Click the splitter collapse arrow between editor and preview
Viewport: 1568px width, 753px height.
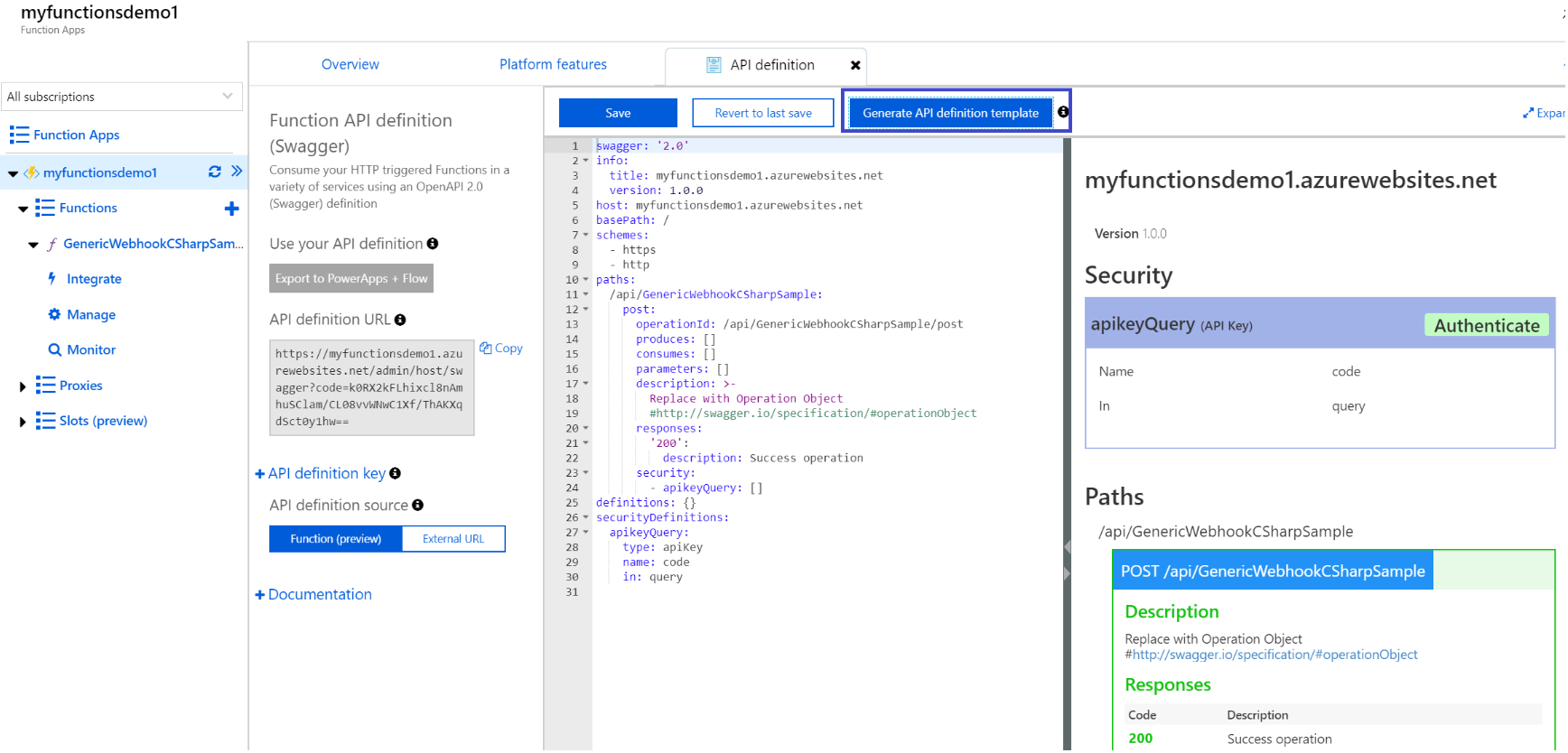[1067, 547]
